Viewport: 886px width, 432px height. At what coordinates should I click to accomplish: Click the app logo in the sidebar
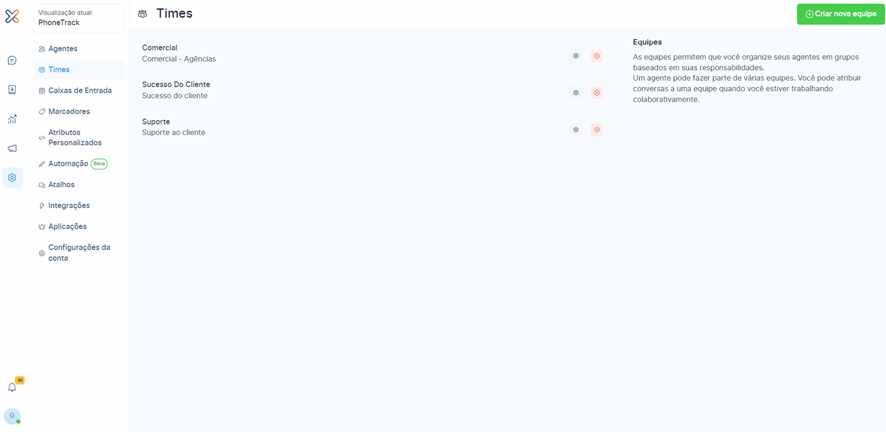12,16
